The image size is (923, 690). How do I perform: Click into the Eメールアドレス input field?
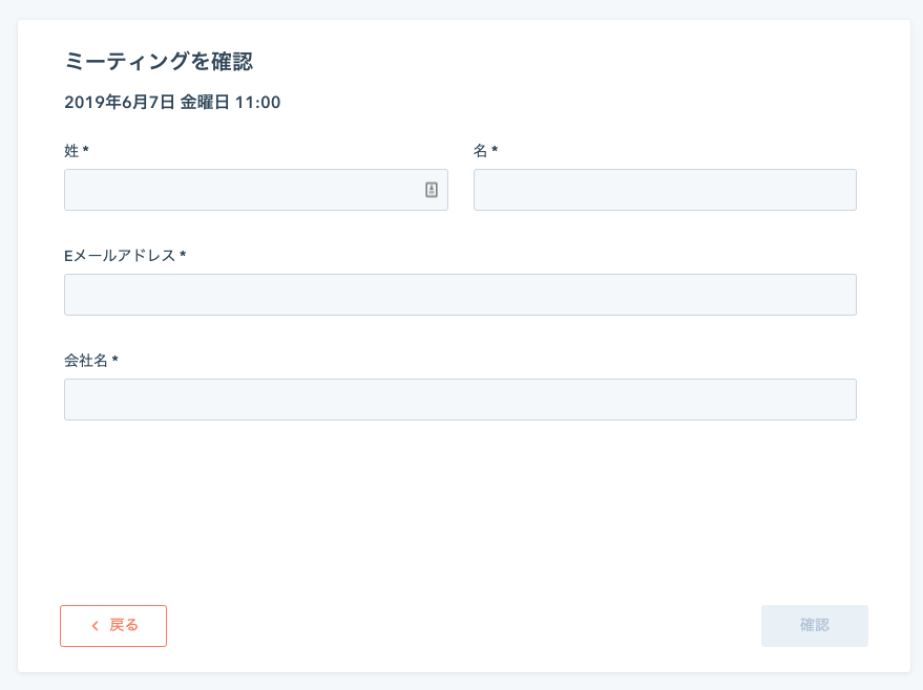(x=460, y=295)
